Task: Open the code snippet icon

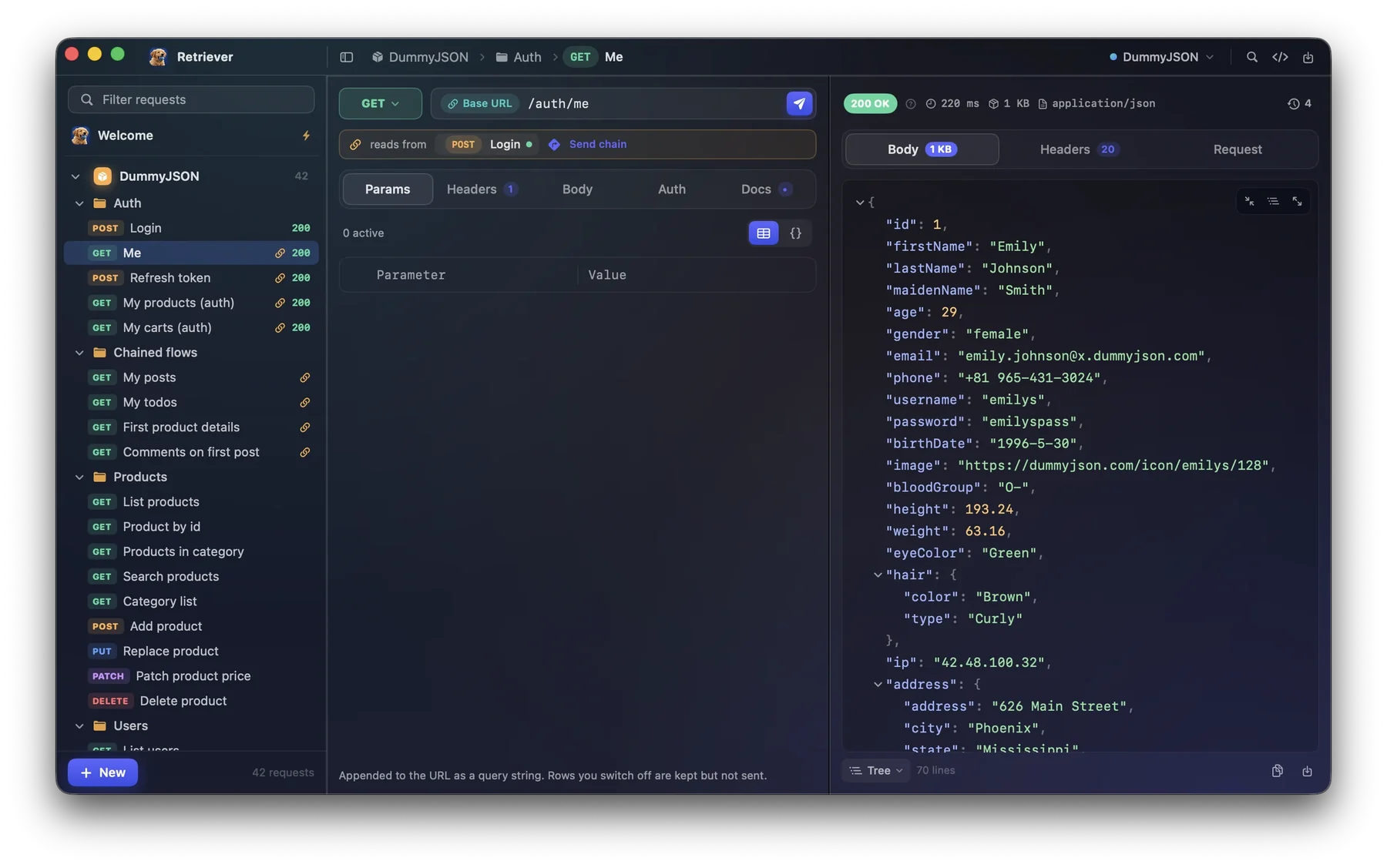Action: [x=1280, y=57]
